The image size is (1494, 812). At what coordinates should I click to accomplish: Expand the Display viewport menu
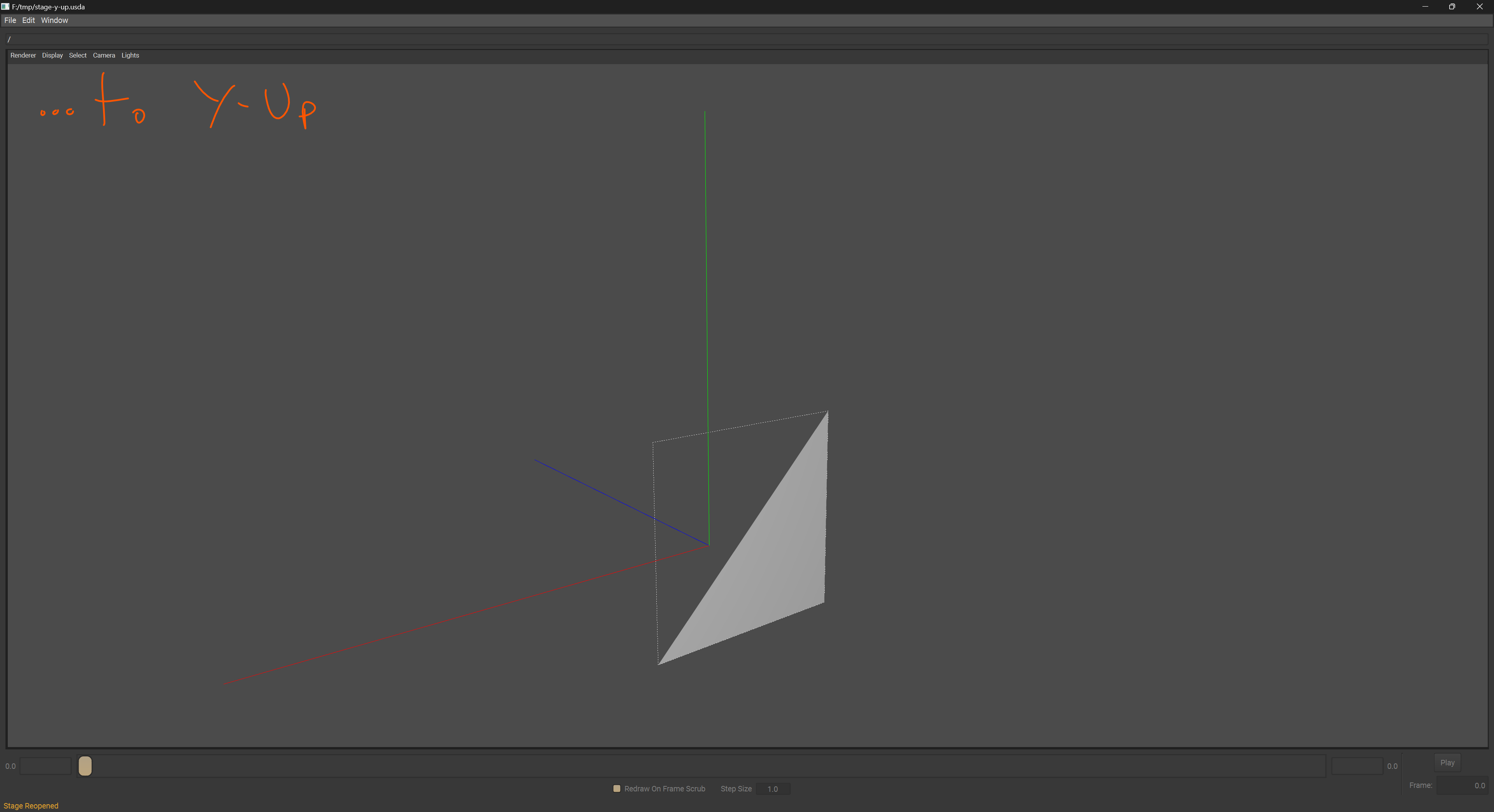[x=52, y=56]
